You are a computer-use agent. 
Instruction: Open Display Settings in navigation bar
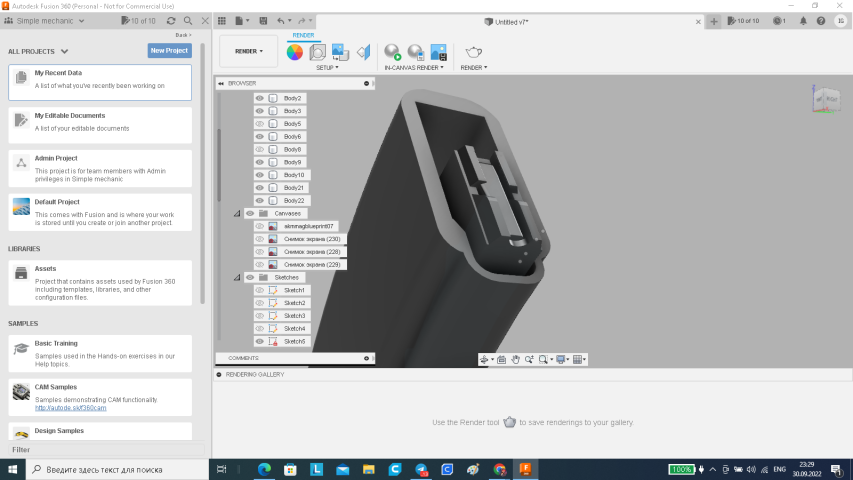[561, 359]
